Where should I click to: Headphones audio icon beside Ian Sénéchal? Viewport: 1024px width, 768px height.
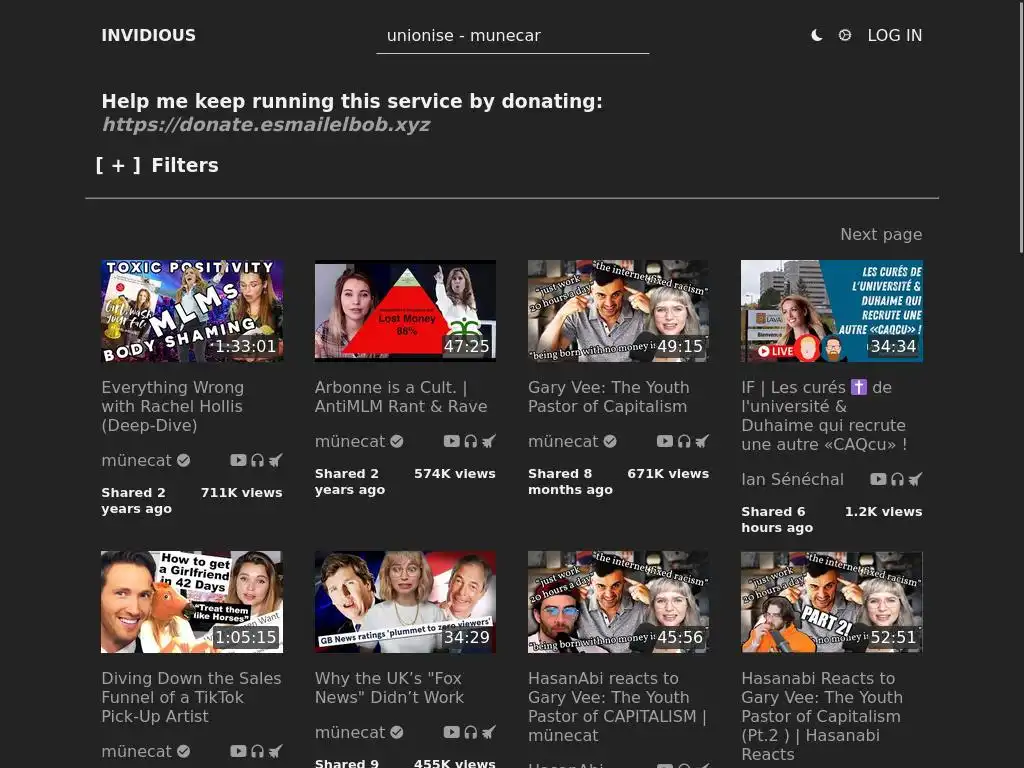coord(897,479)
